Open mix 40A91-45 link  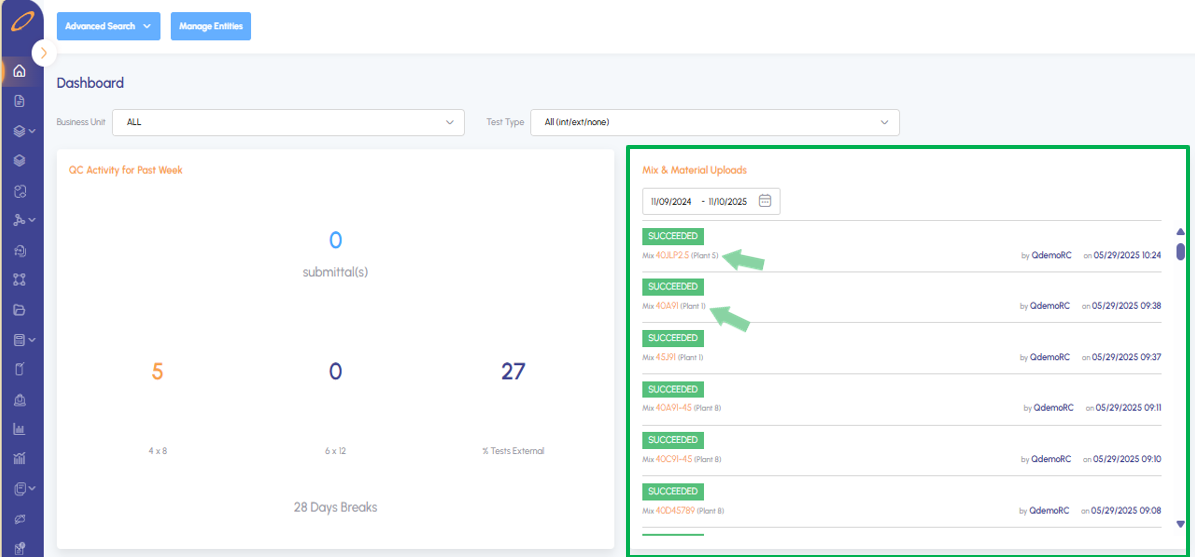(x=674, y=408)
